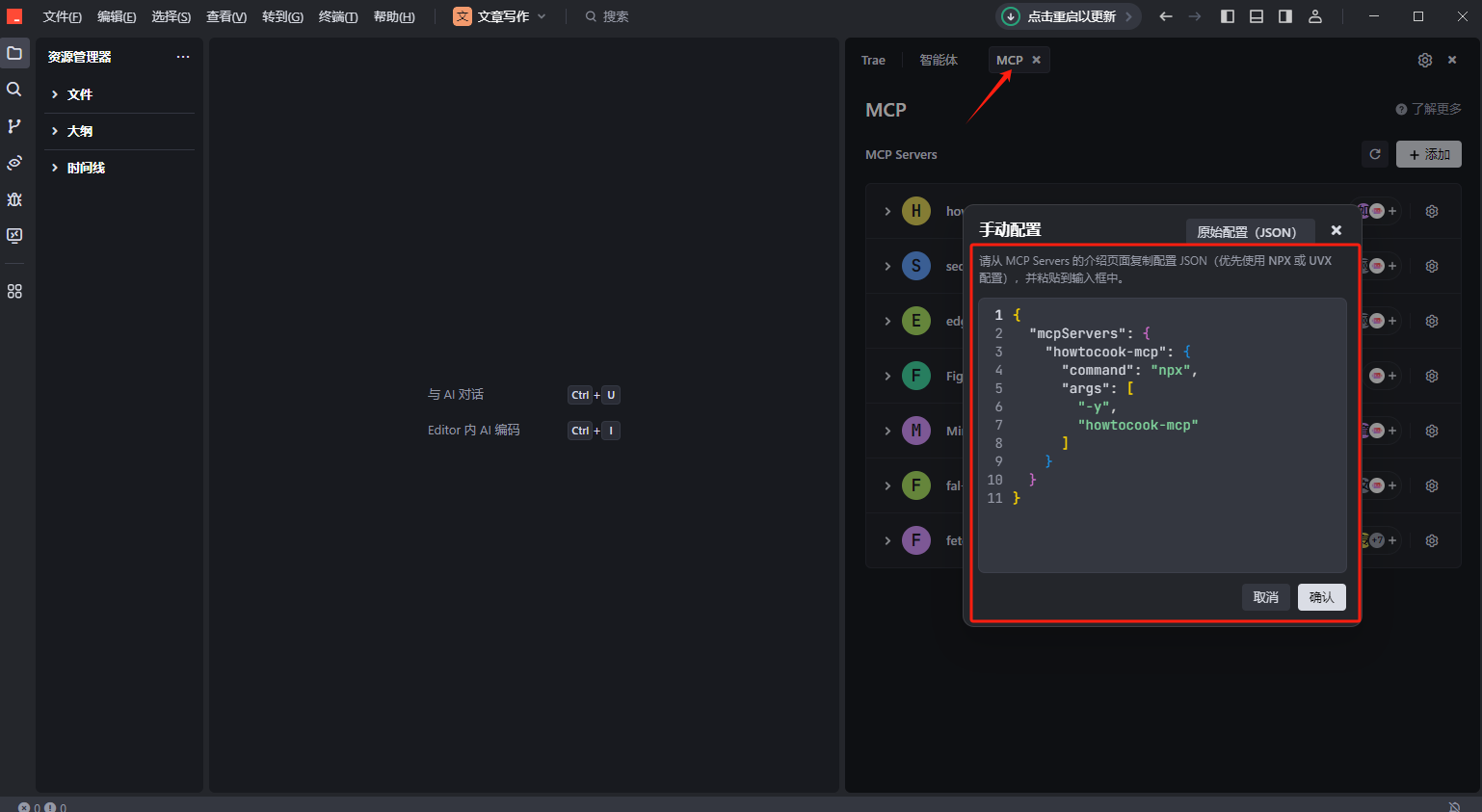Open the 文章写作 project dropdown
Image resolution: width=1482 pixels, height=812 pixels.
tap(500, 16)
